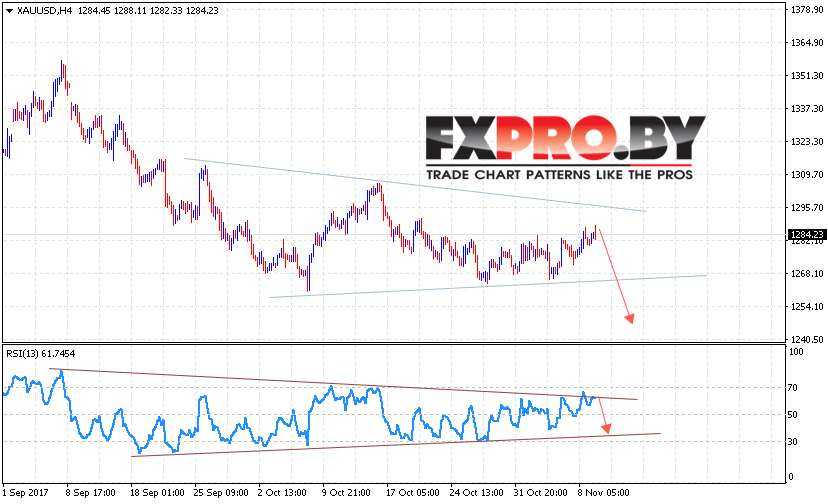The image size is (828, 504).
Task: Click the current price tag 1284.23
Action: [x=807, y=235]
